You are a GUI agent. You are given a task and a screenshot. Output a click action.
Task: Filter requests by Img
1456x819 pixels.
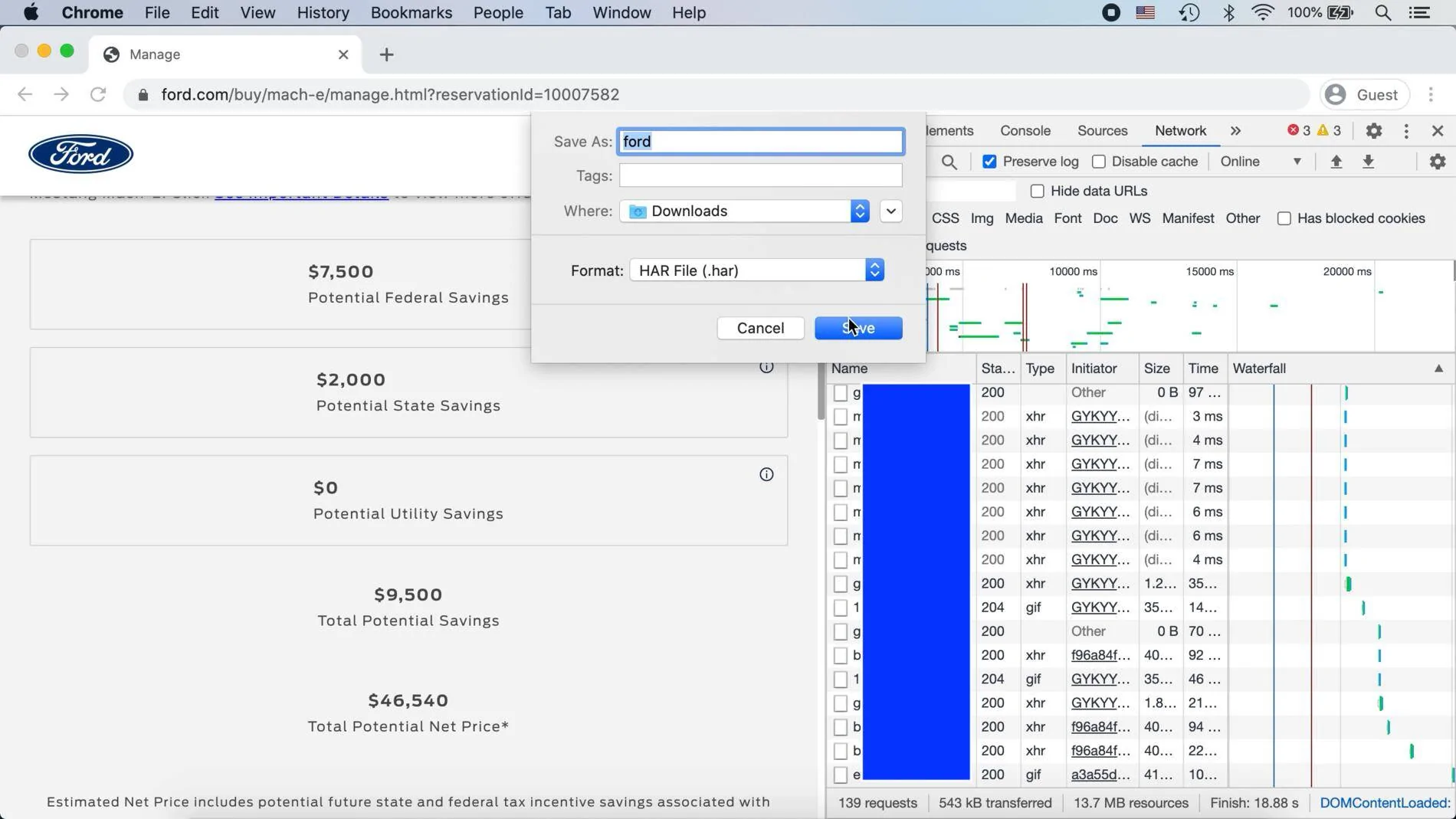[982, 218]
